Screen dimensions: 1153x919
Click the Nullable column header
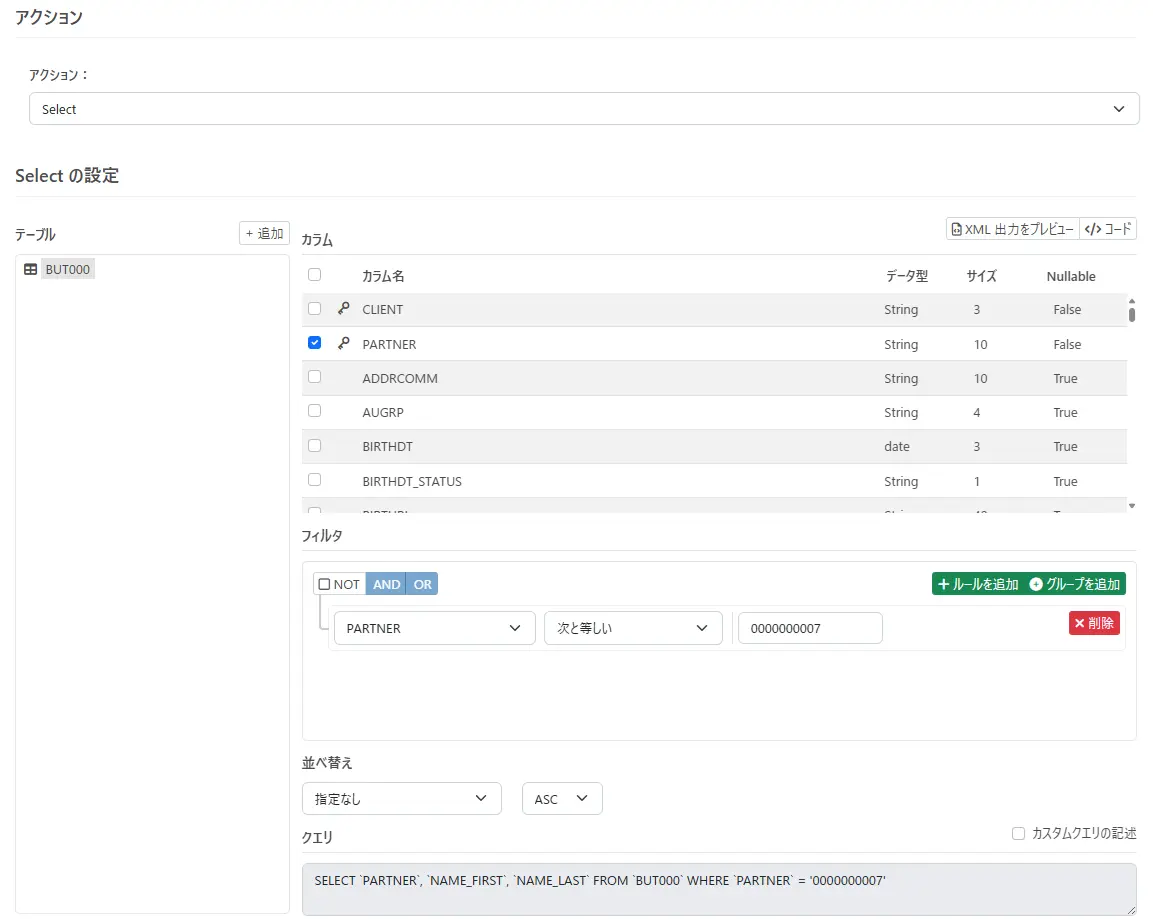pos(1071,276)
